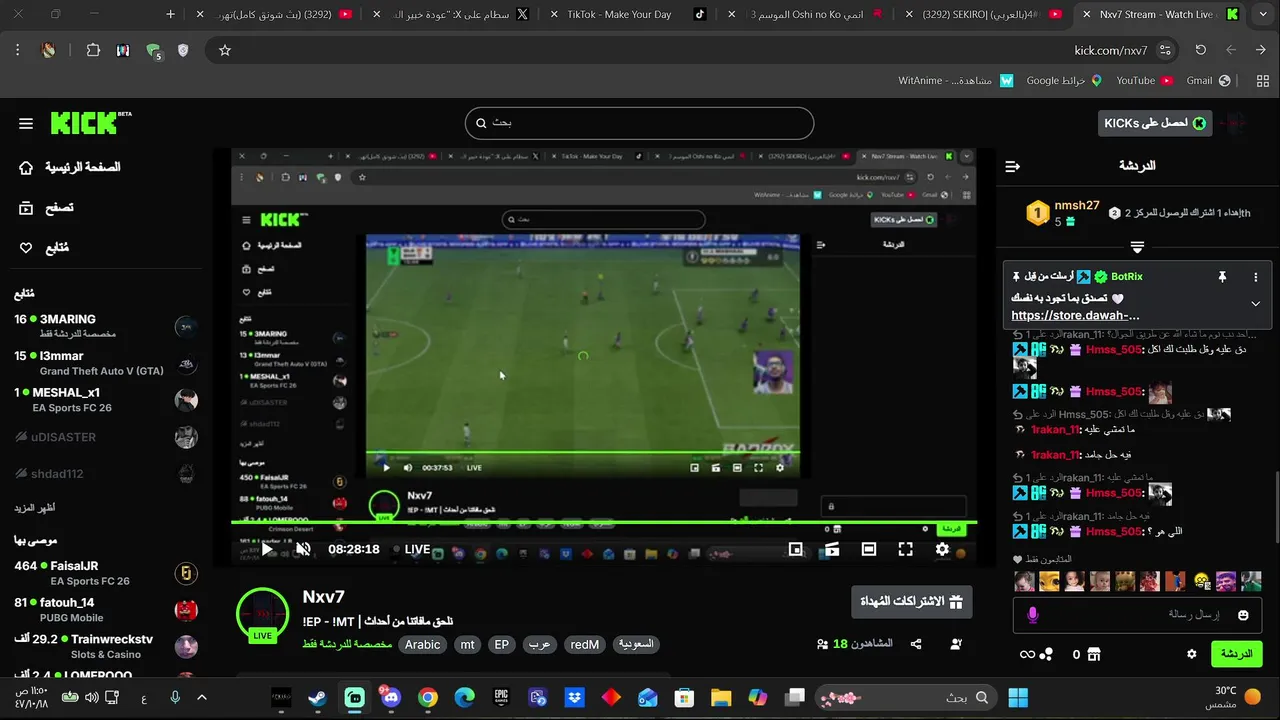The image size is (1280, 720).
Task: Select the redM tag
Action: coord(584,645)
